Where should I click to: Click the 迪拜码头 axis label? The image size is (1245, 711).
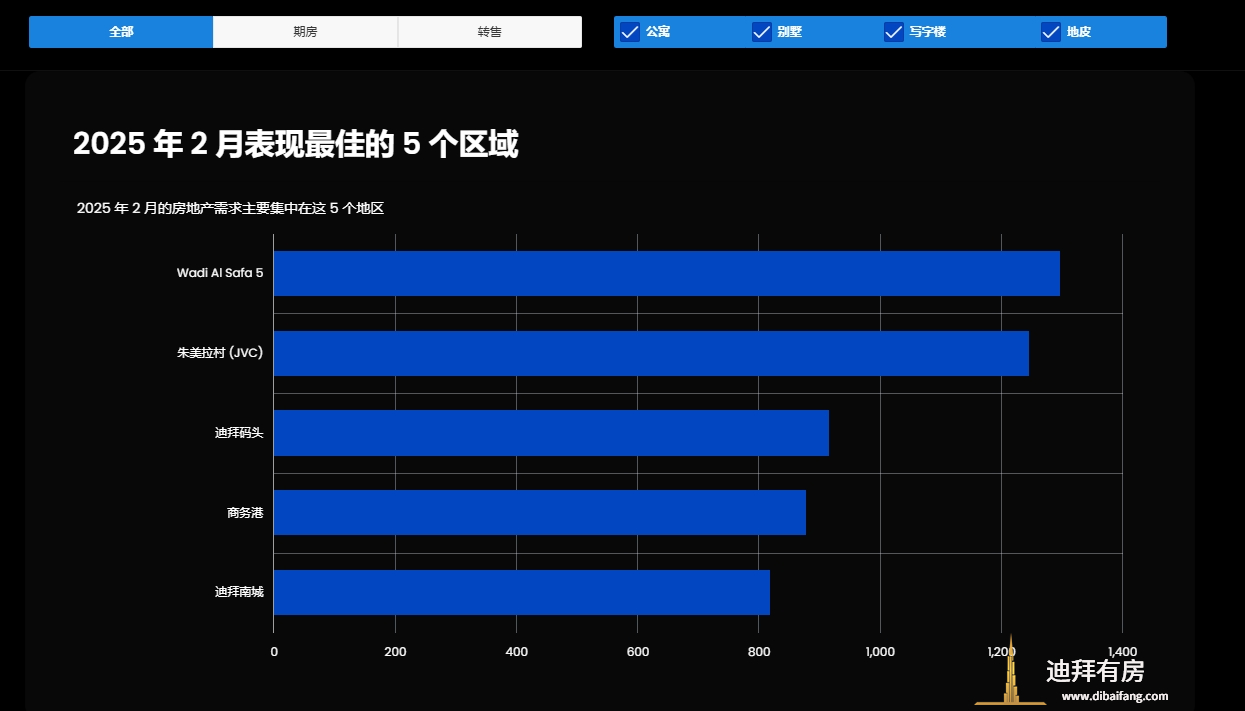(x=239, y=433)
